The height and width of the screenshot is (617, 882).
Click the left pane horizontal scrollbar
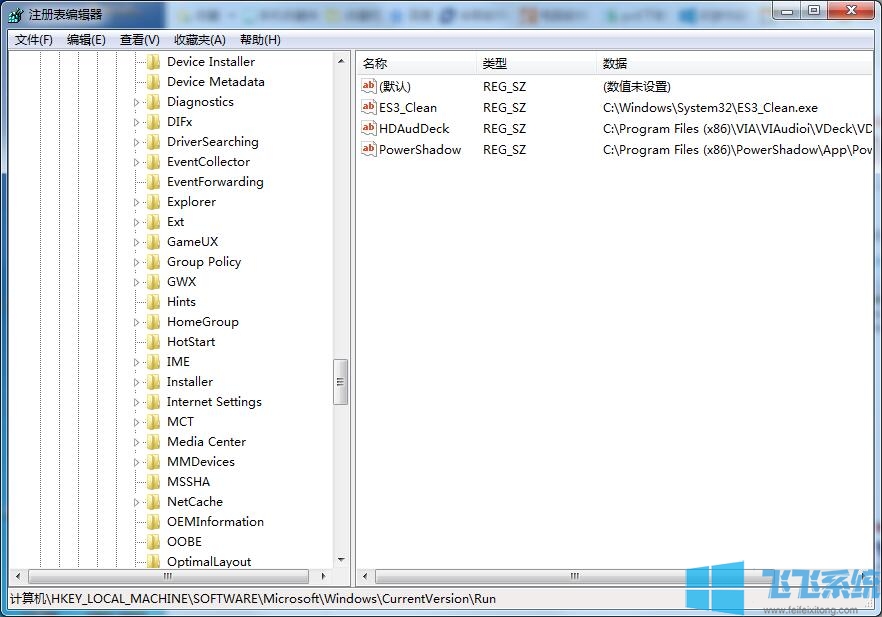click(x=168, y=577)
